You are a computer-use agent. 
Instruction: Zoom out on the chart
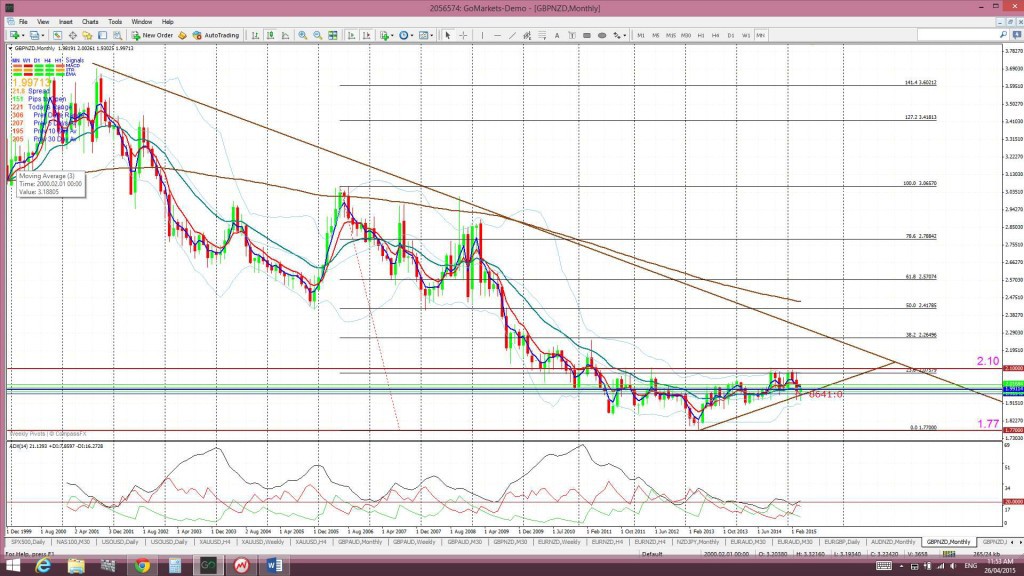pos(317,35)
